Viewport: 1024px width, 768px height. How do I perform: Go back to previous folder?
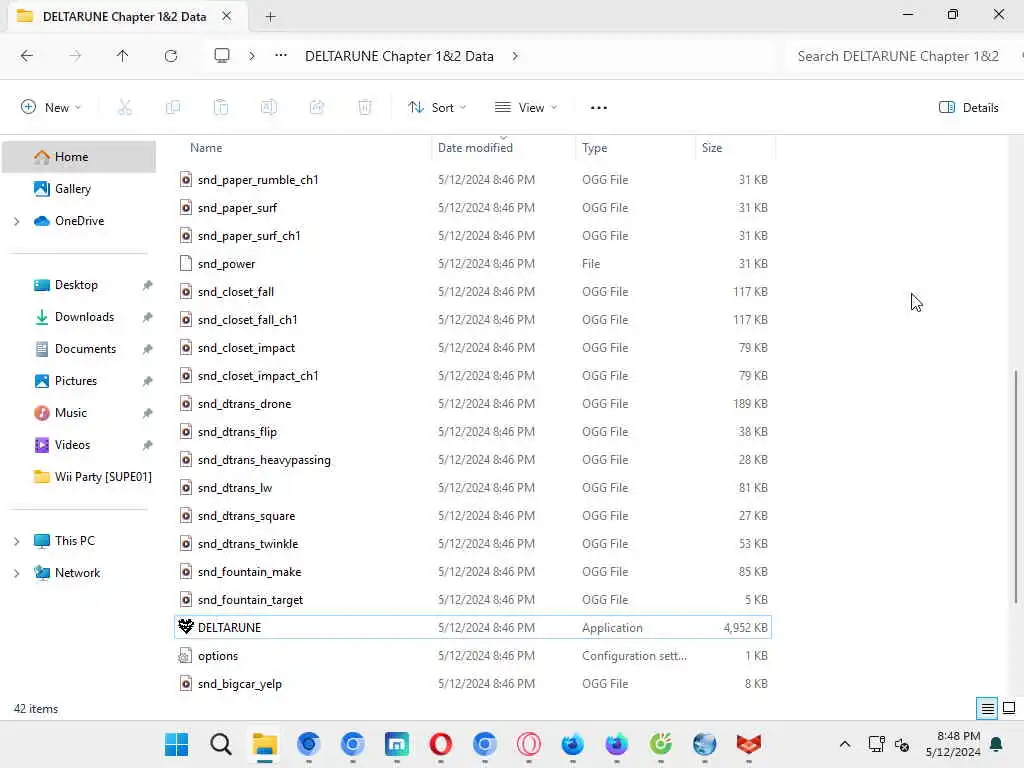pyautogui.click(x=27, y=56)
